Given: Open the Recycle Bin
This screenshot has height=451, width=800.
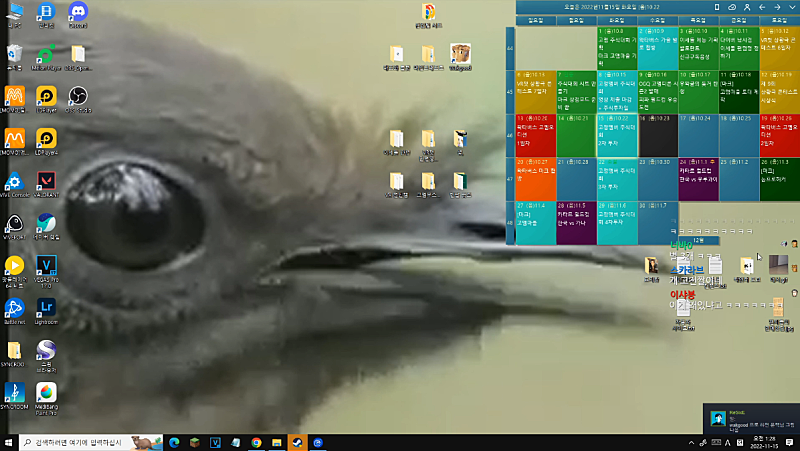Looking at the screenshot, I should pos(14,55).
